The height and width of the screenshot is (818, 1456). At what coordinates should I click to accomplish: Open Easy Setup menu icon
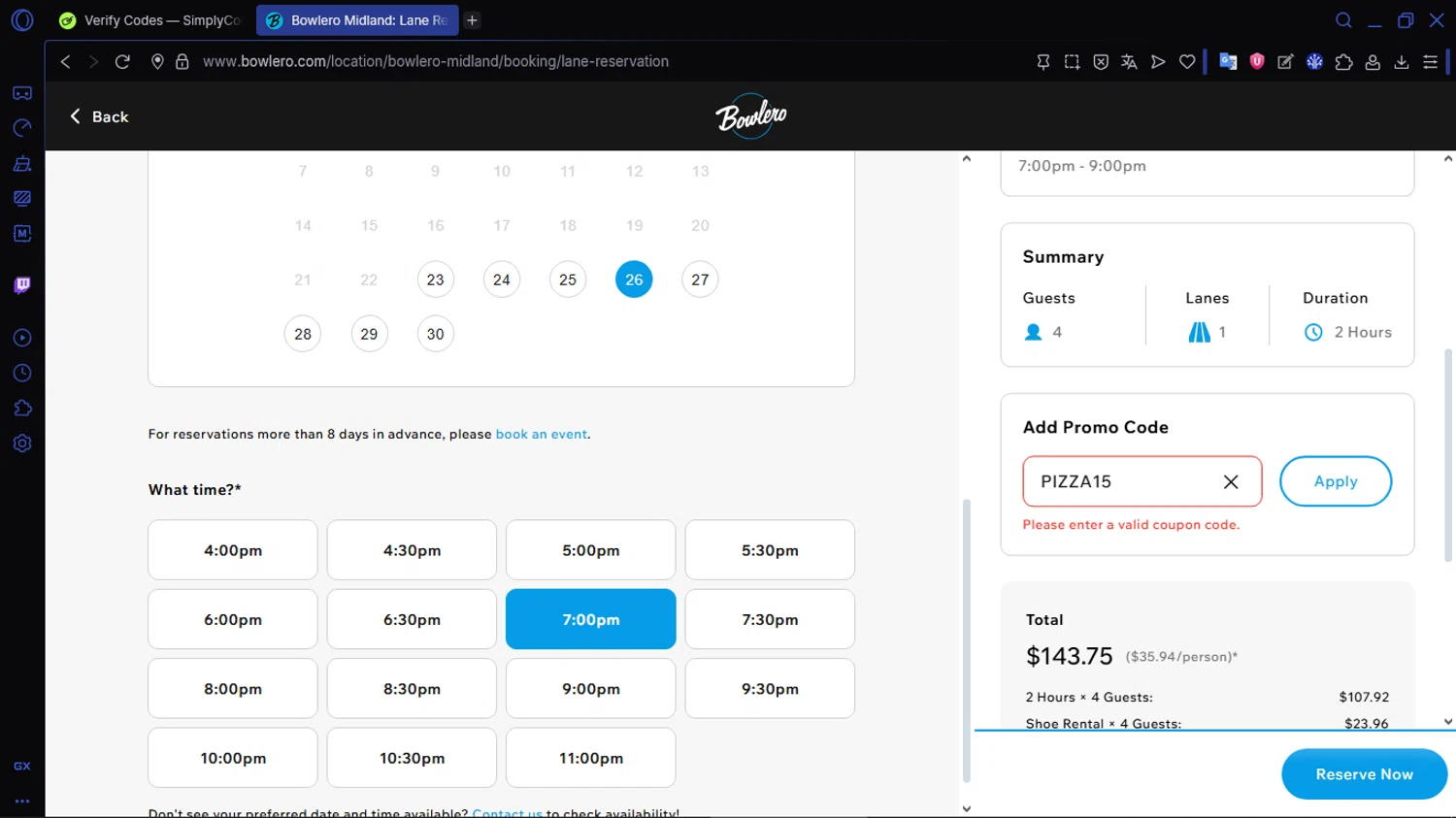coord(1431,61)
